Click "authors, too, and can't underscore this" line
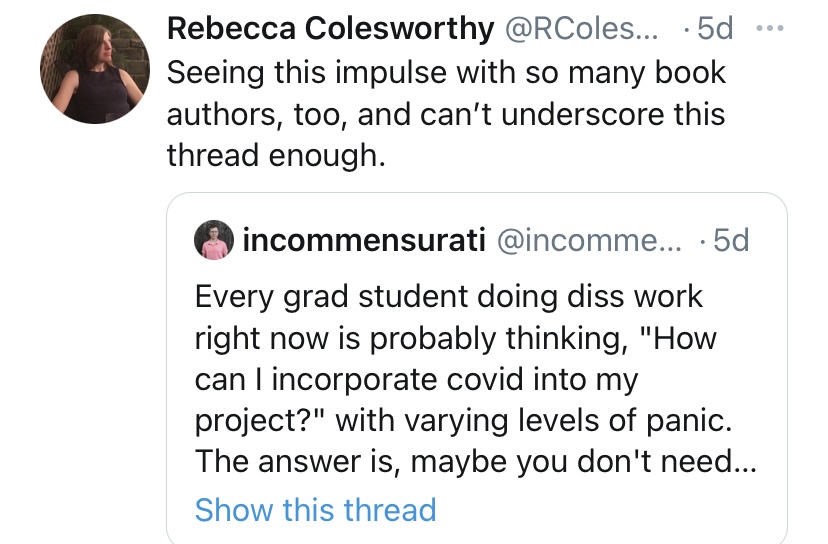 coord(445,115)
